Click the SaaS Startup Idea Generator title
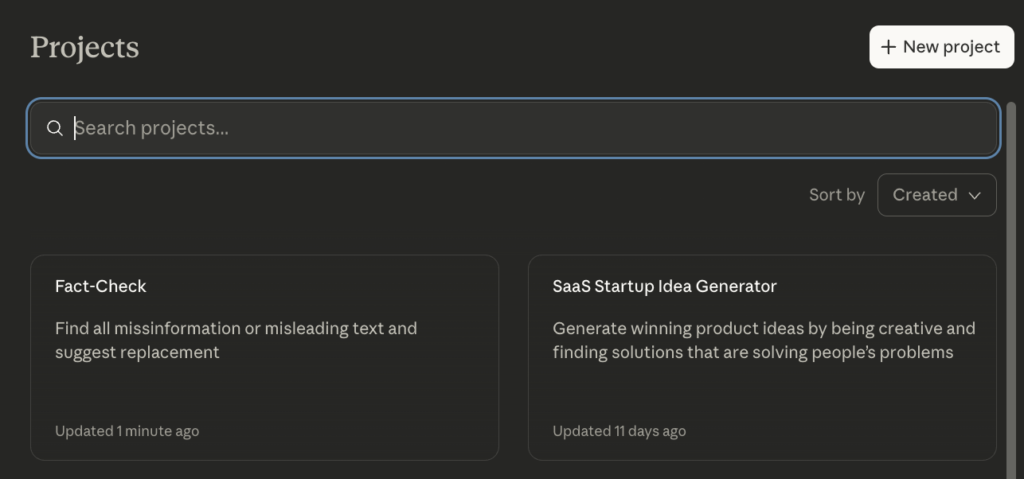This screenshot has height=479, width=1024. click(664, 286)
